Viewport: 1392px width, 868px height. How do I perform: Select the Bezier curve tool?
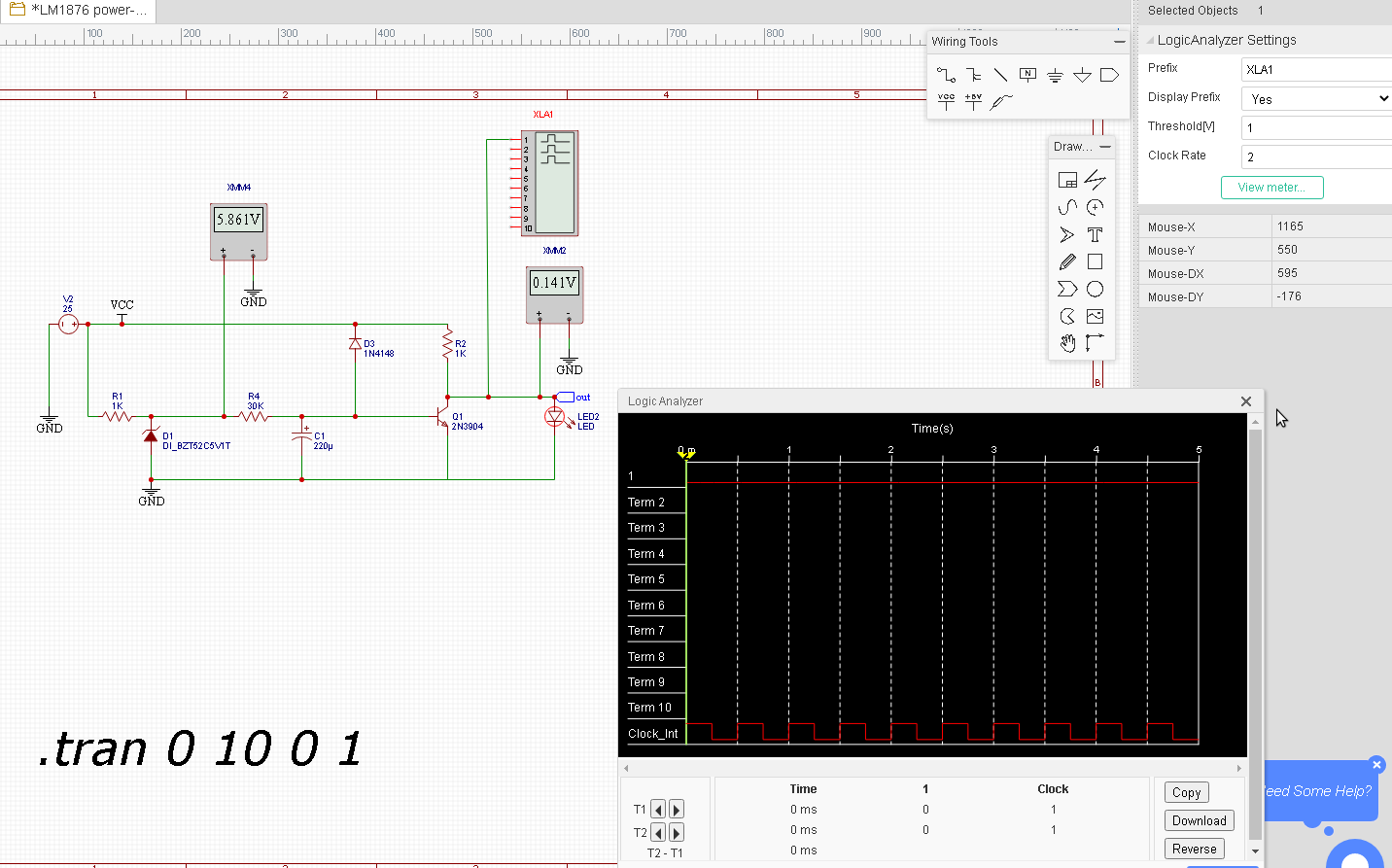coord(1067,207)
